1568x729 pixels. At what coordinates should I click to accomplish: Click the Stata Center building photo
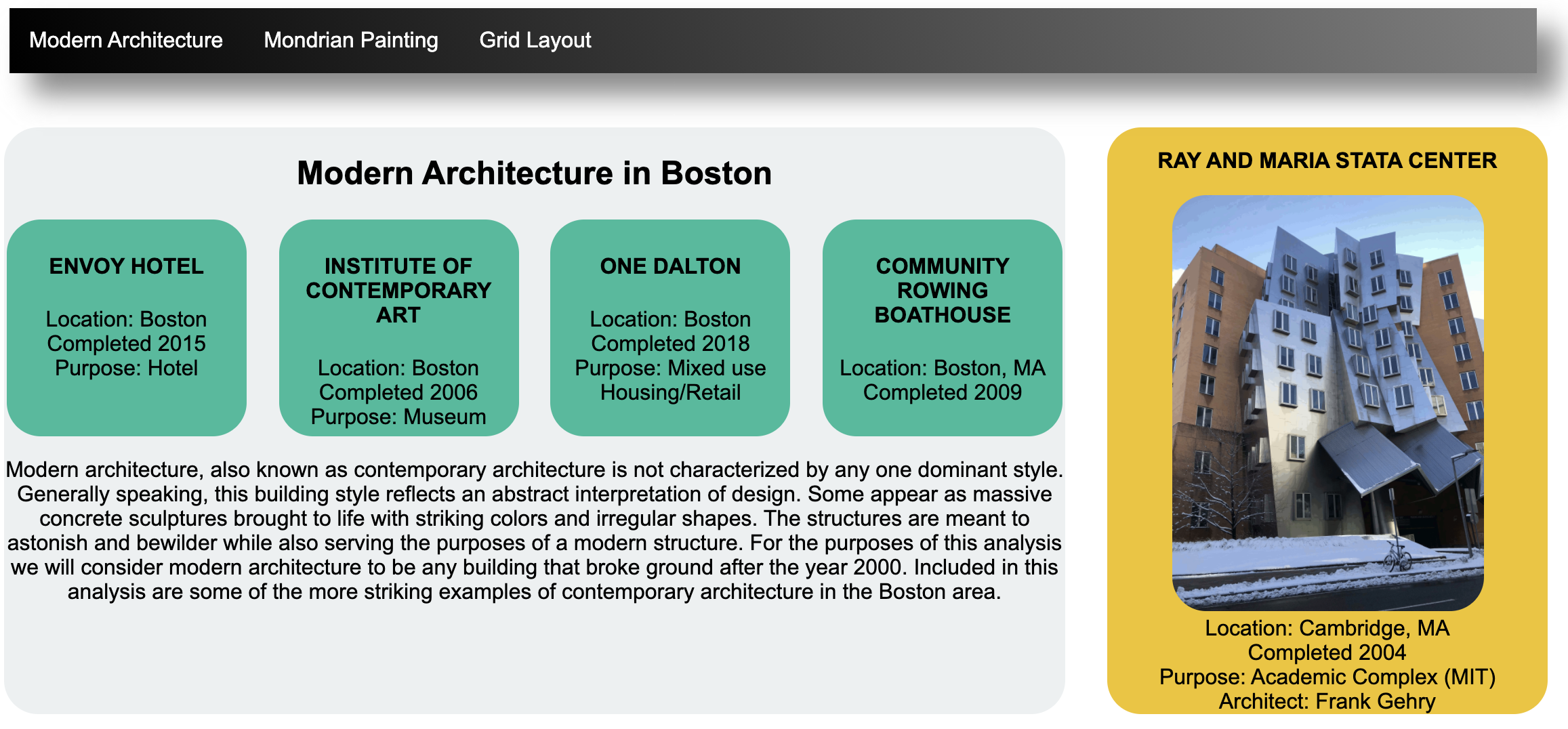(1327, 402)
